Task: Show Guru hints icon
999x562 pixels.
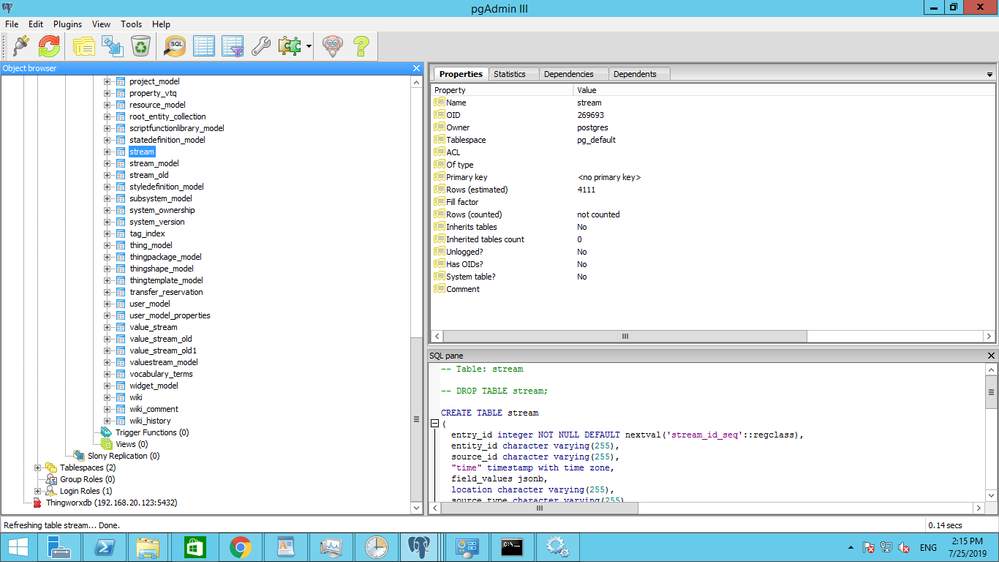Action: [333, 46]
